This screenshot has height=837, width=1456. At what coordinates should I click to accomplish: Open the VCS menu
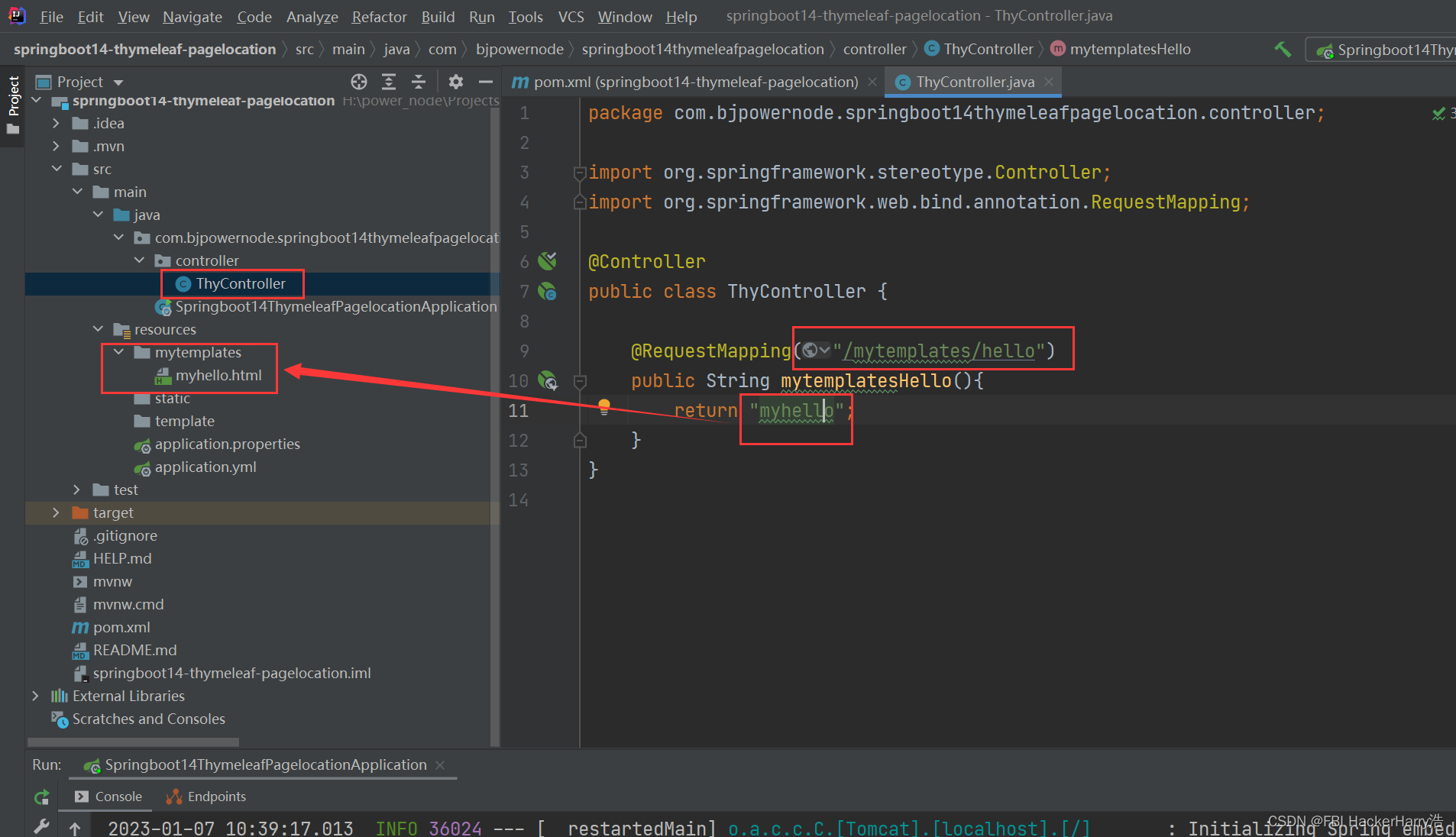571,16
